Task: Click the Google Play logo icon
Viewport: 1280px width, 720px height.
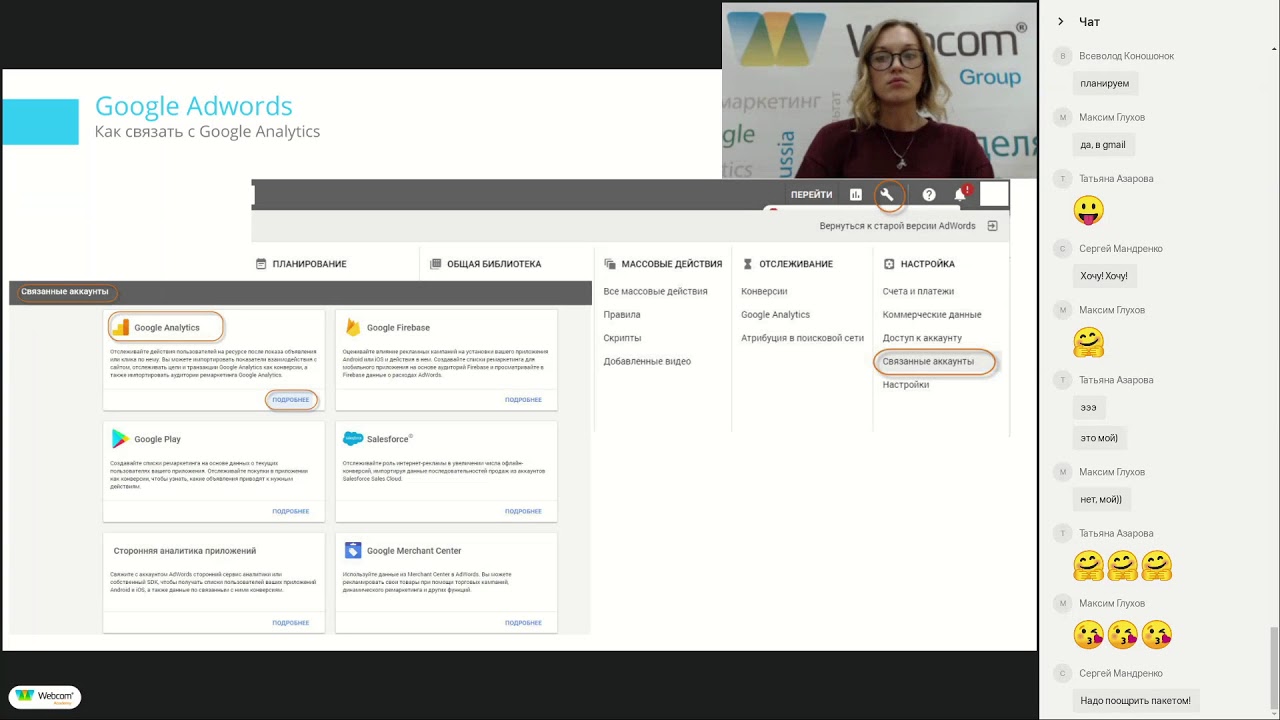Action: point(120,439)
